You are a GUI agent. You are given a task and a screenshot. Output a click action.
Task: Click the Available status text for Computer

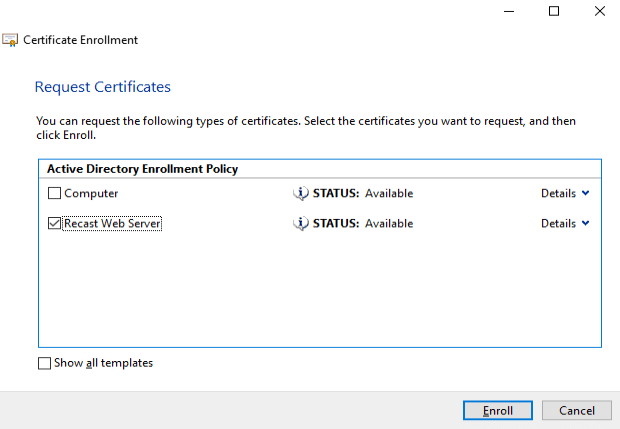click(388, 194)
